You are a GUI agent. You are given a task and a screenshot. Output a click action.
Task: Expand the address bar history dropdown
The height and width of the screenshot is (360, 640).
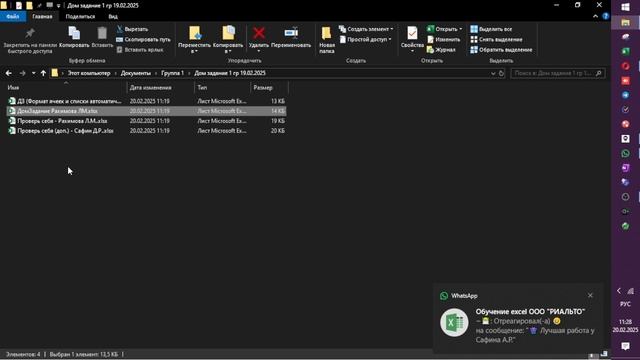(x=493, y=73)
